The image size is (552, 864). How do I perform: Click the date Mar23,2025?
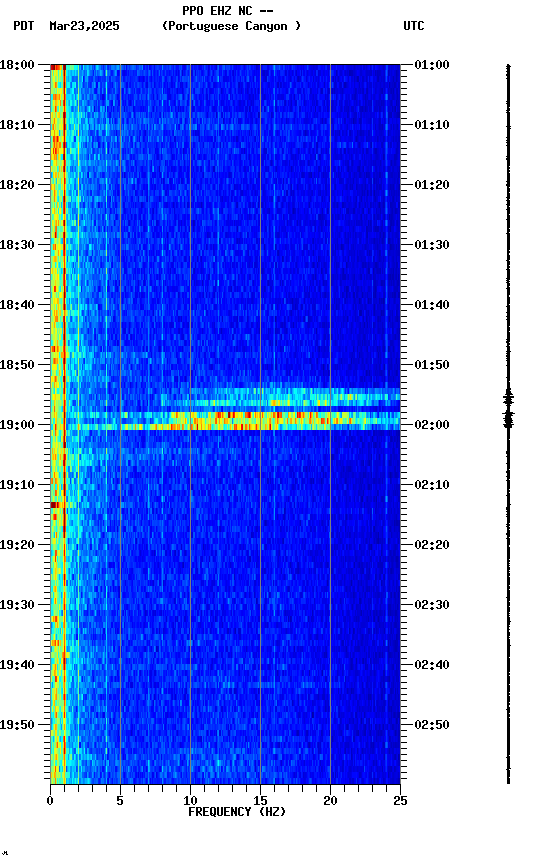(84, 26)
